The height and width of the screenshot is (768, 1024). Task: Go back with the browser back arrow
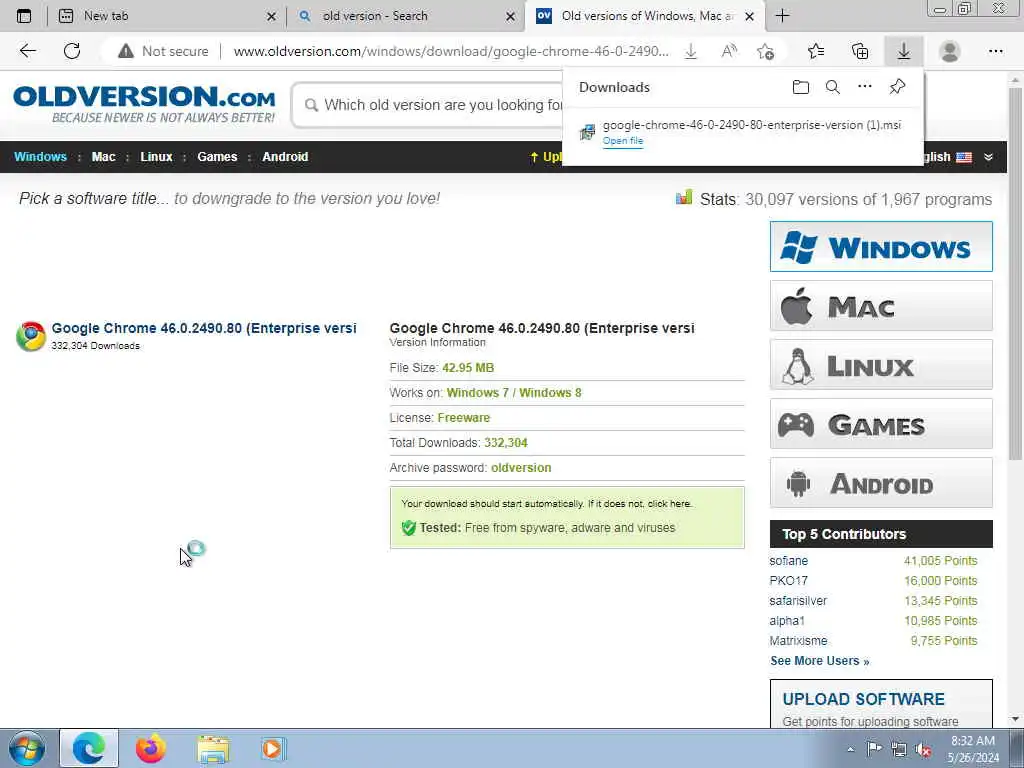pos(27,51)
